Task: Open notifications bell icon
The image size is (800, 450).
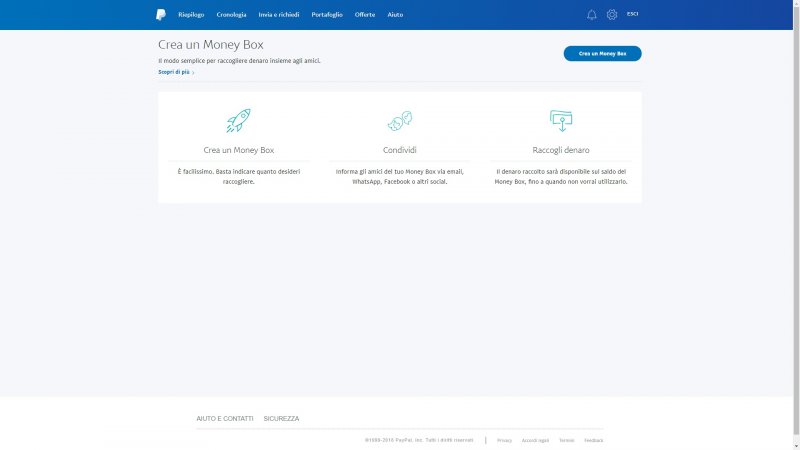Action: click(x=591, y=15)
